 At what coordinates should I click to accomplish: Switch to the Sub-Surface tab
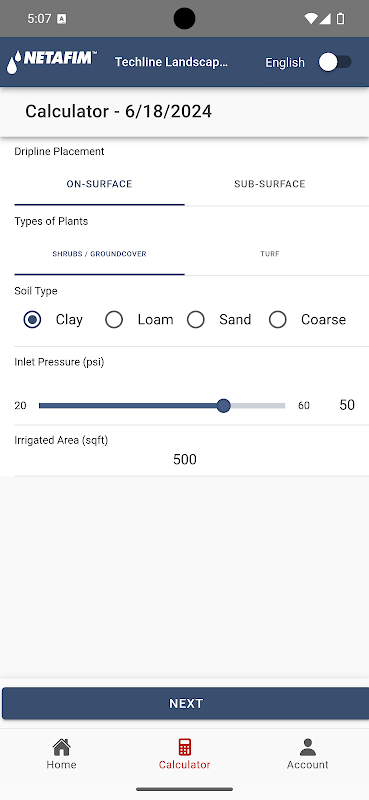click(269, 184)
